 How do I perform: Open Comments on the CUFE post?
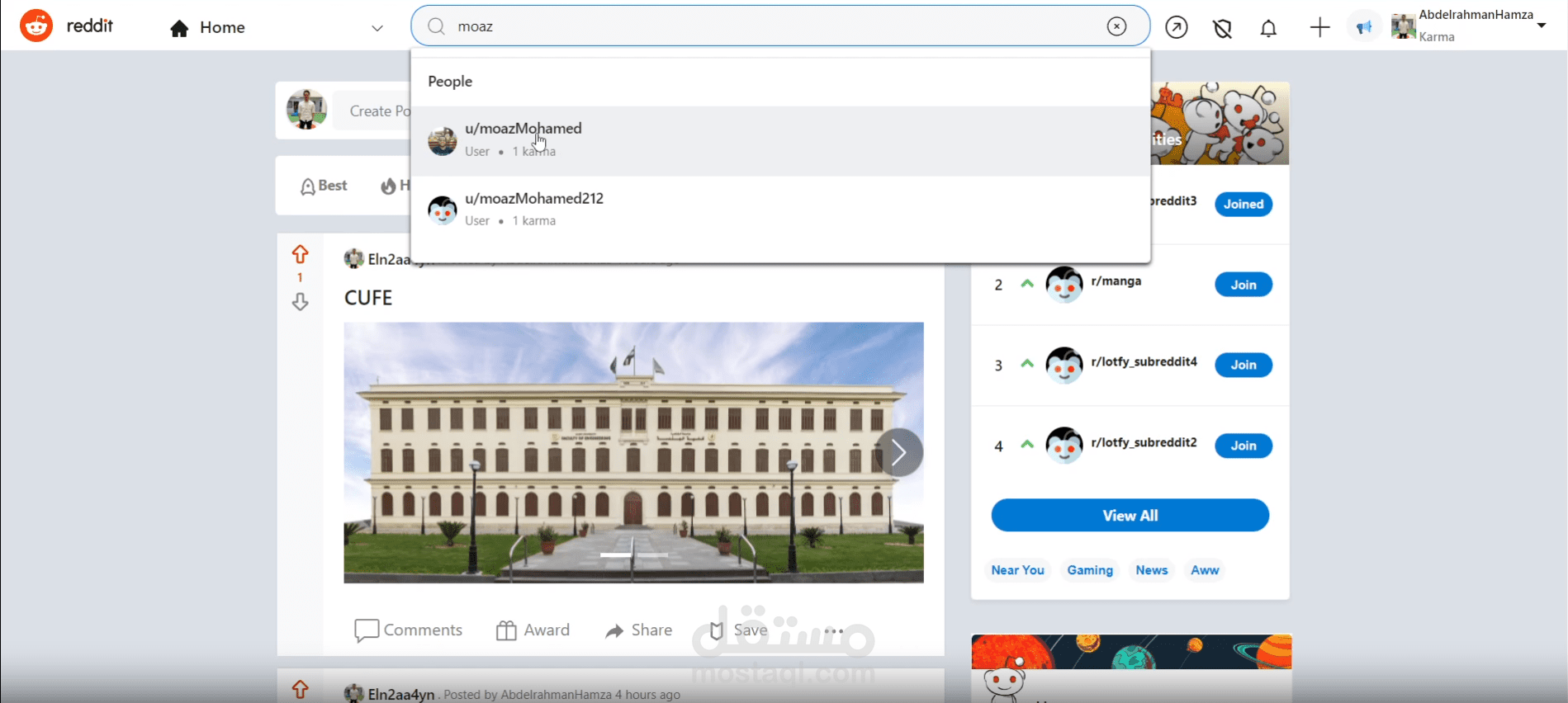pyautogui.click(x=408, y=630)
